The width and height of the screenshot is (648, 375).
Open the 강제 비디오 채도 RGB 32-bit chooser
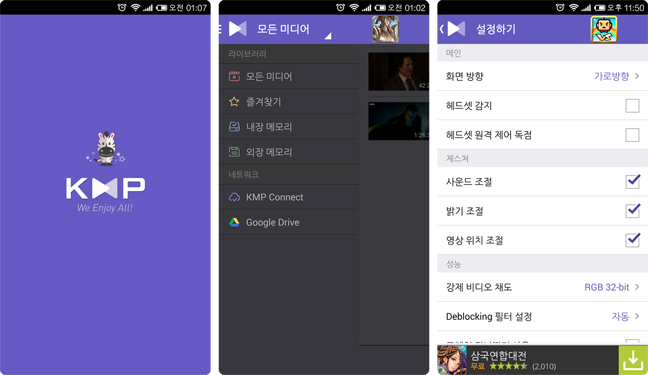543,287
